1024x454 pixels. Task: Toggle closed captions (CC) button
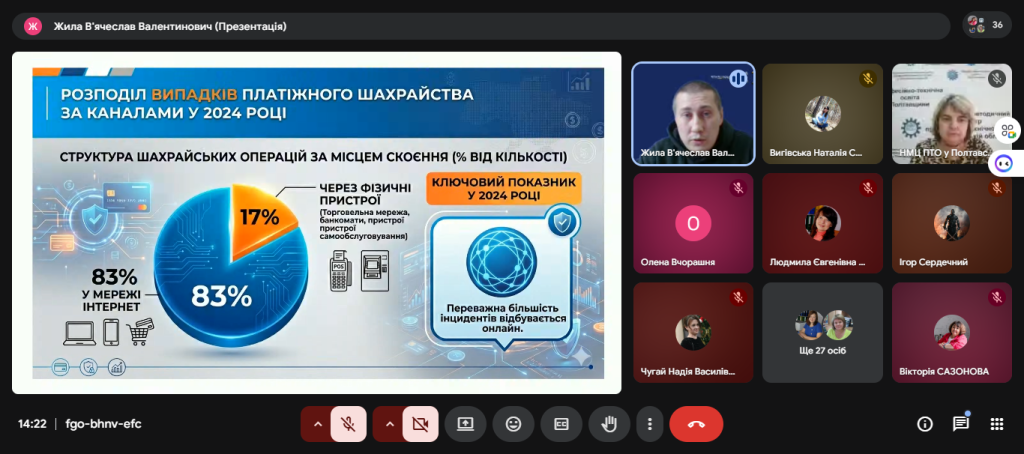[x=562, y=424]
